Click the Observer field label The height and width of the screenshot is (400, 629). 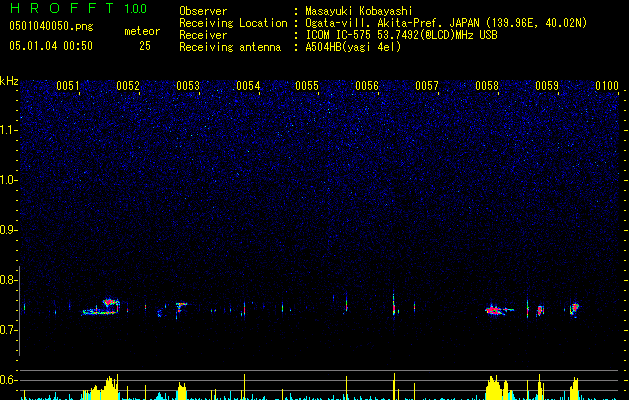(x=203, y=11)
